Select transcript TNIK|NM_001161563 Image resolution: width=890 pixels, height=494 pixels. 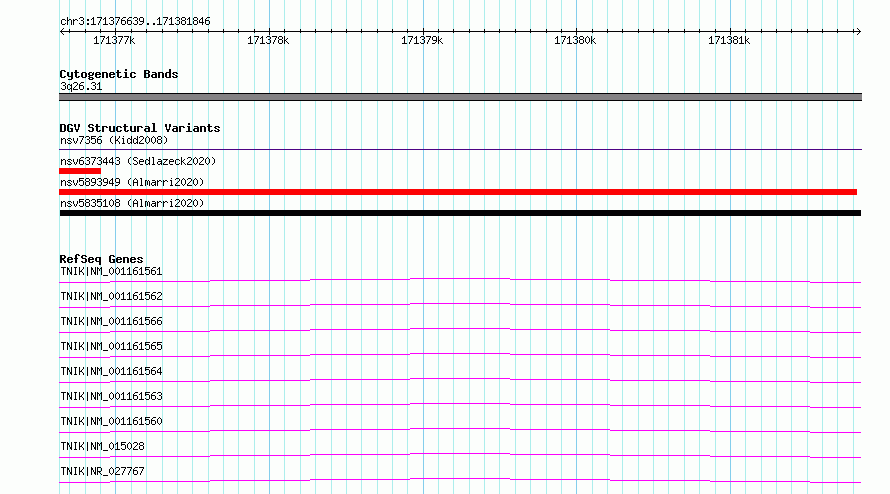click(111, 396)
